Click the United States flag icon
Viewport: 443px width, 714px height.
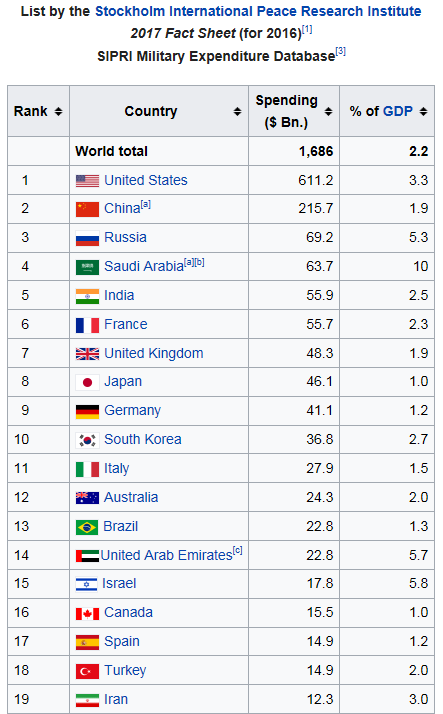(x=87, y=181)
